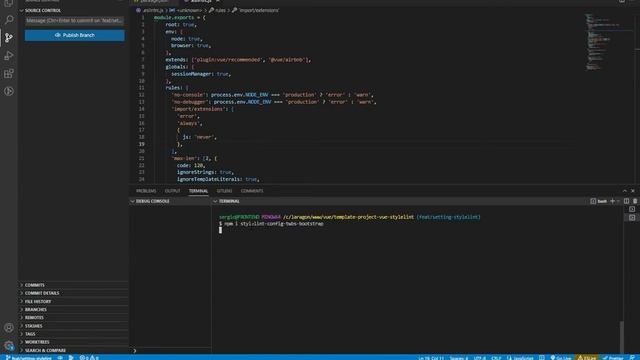Click line number 19 in gutter
The width and height of the screenshot is (640, 360).
[x=142, y=144]
